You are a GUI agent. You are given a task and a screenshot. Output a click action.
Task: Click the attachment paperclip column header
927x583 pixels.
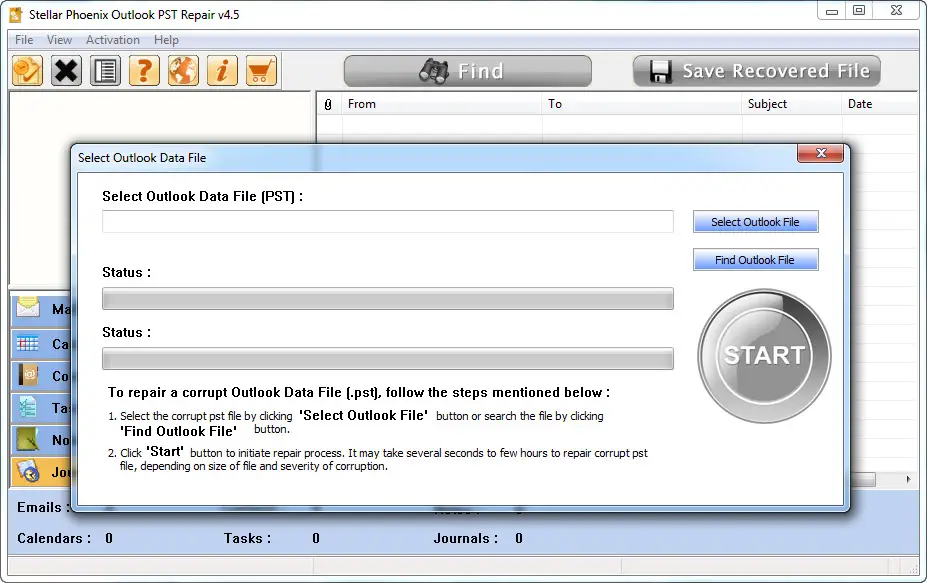click(x=328, y=104)
